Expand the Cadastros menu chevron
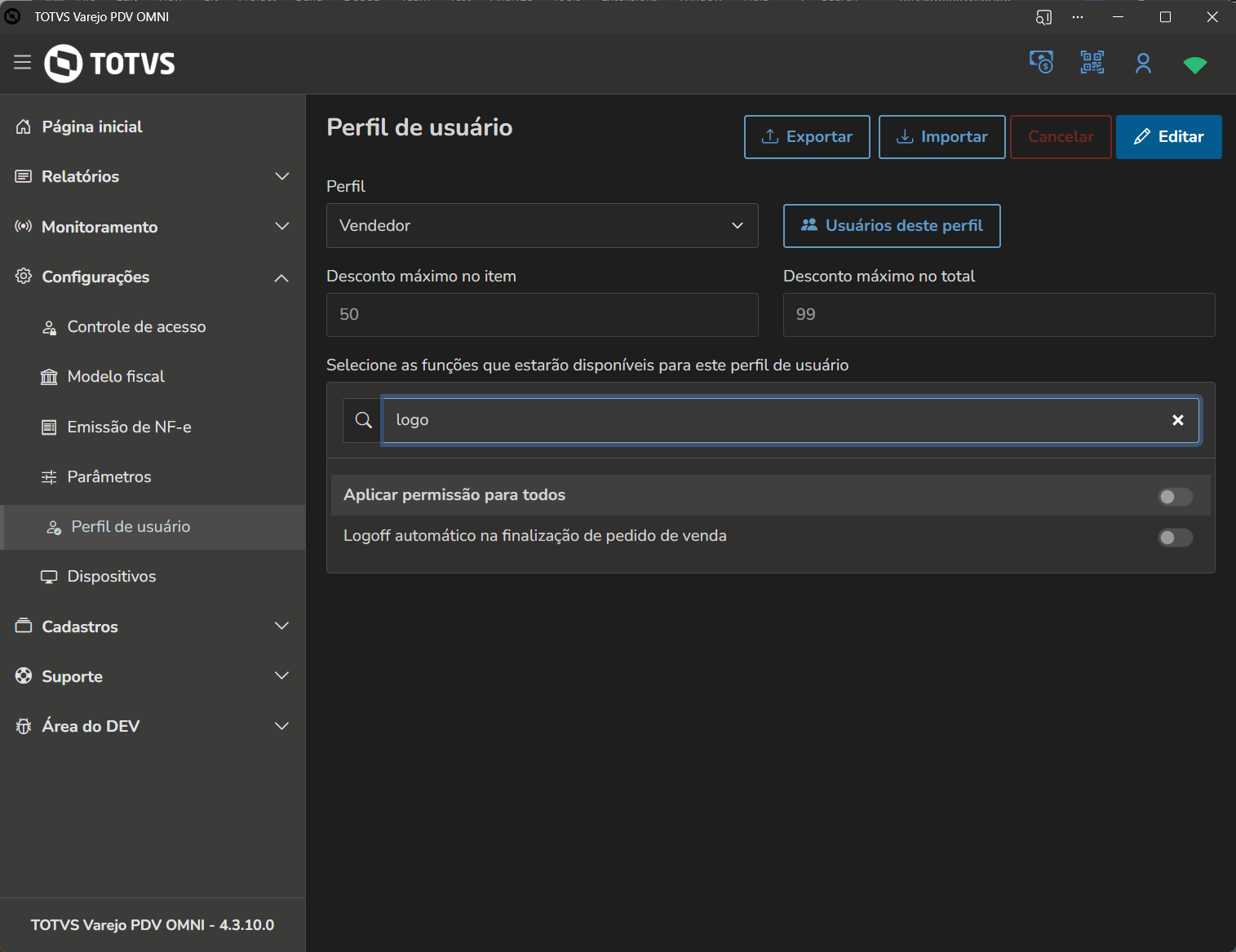 pyautogui.click(x=282, y=626)
